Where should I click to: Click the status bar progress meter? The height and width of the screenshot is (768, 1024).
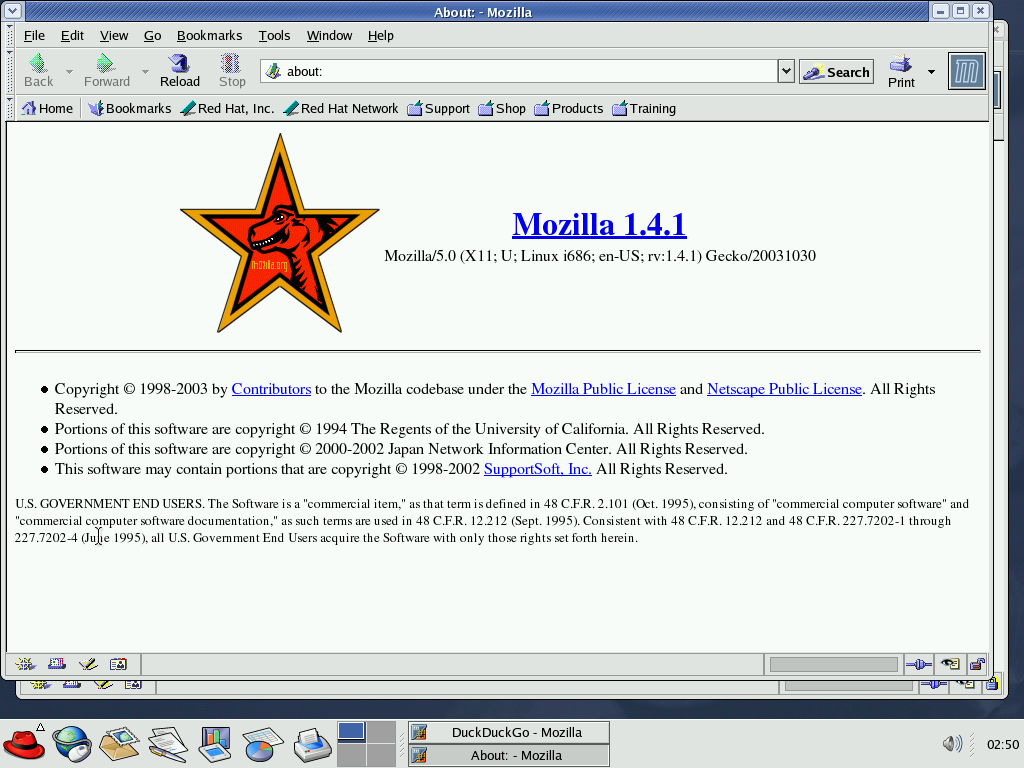click(x=833, y=664)
